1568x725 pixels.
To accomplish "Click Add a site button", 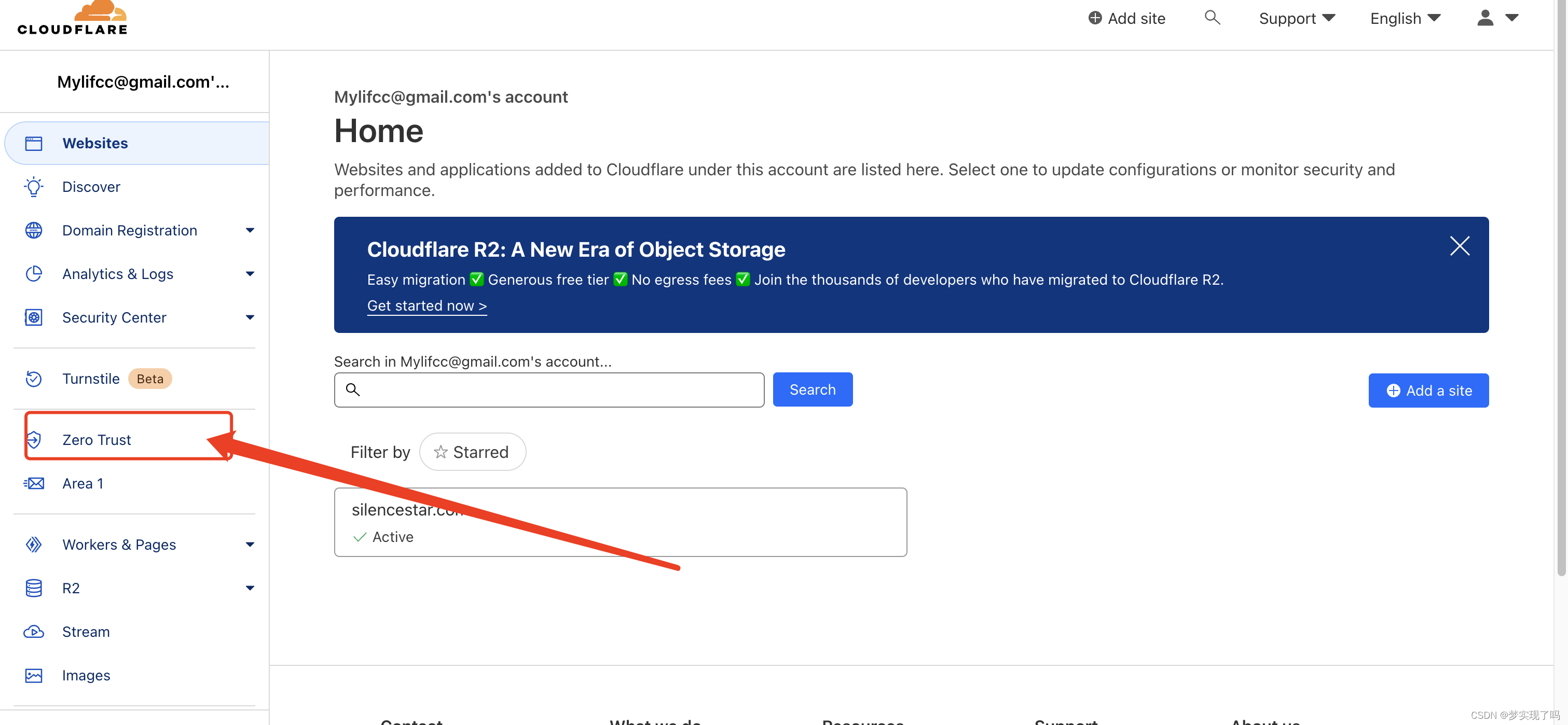I will (1429, 390).
